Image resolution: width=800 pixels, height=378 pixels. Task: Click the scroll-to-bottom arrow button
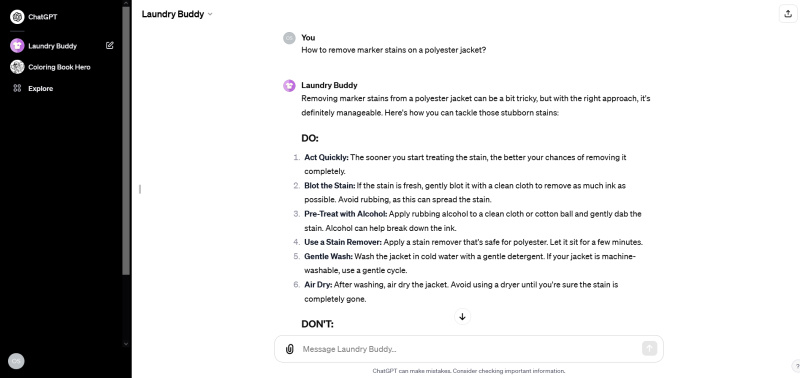(x=462, y=316)
